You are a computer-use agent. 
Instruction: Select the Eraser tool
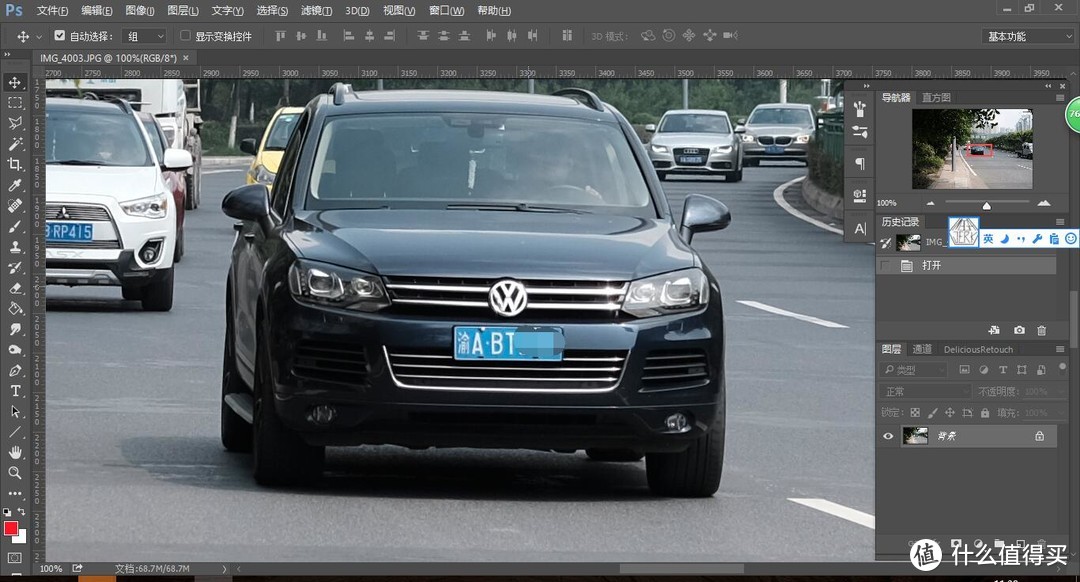[14, 288]
